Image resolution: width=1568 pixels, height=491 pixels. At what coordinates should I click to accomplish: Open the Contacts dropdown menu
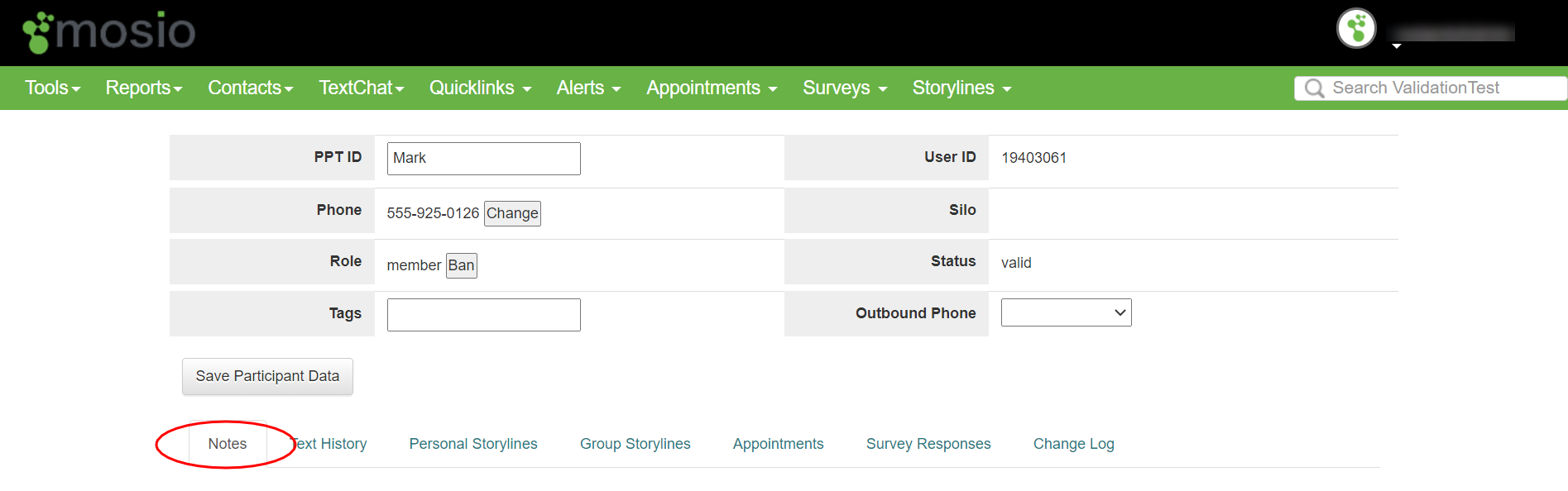click(x=250, y=88)
